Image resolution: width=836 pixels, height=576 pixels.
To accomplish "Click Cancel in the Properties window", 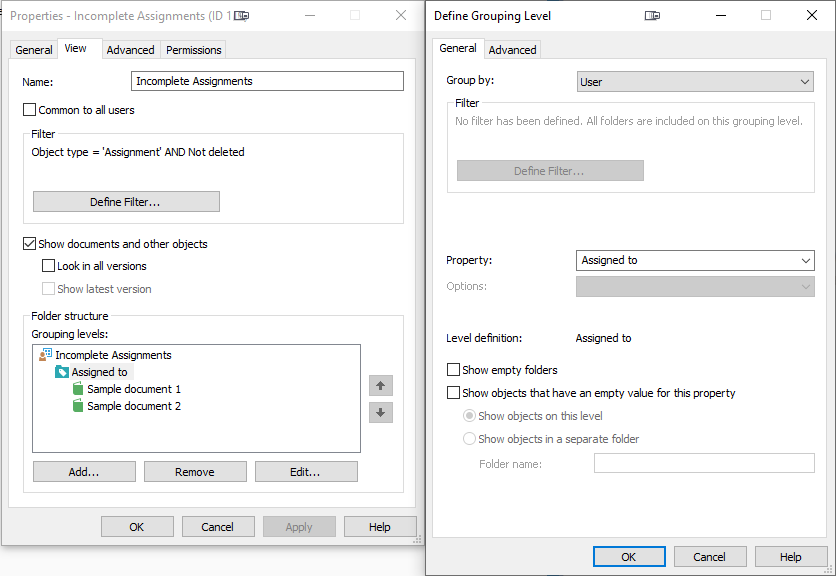I will tap(218, 526).
